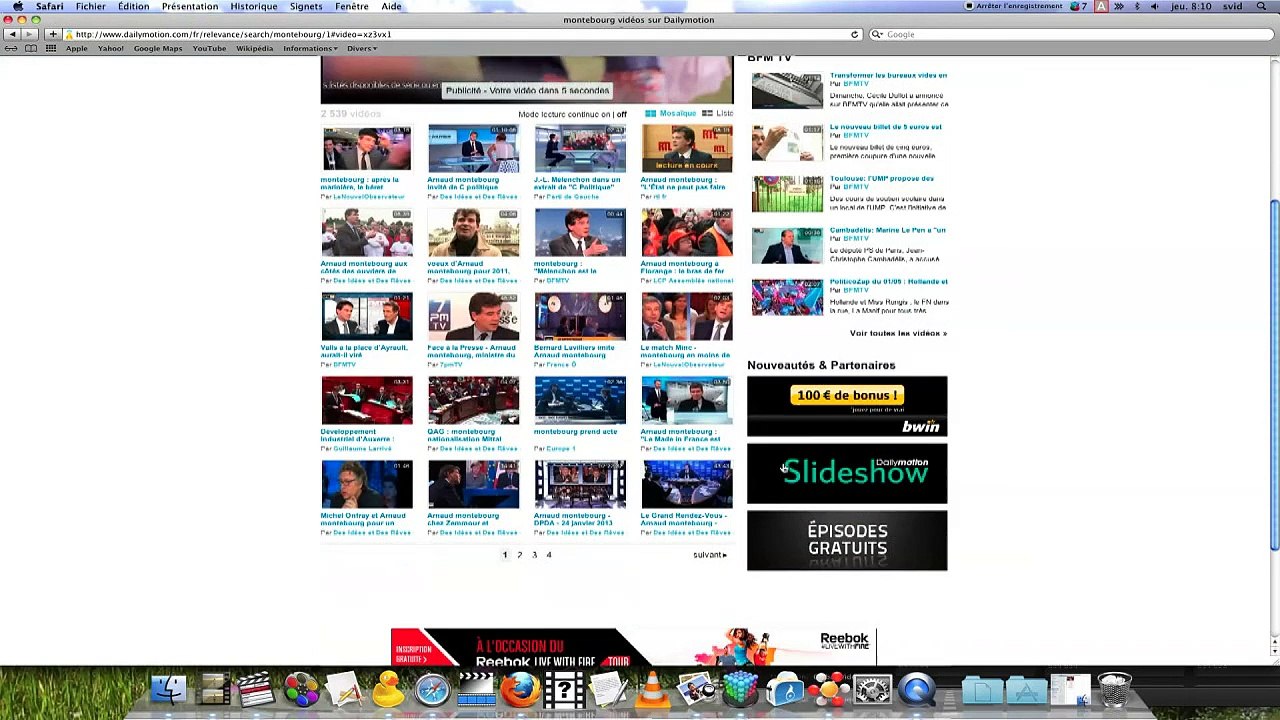
Task: Open the YouTube bookmark
Action: click(x=209, y=48)
